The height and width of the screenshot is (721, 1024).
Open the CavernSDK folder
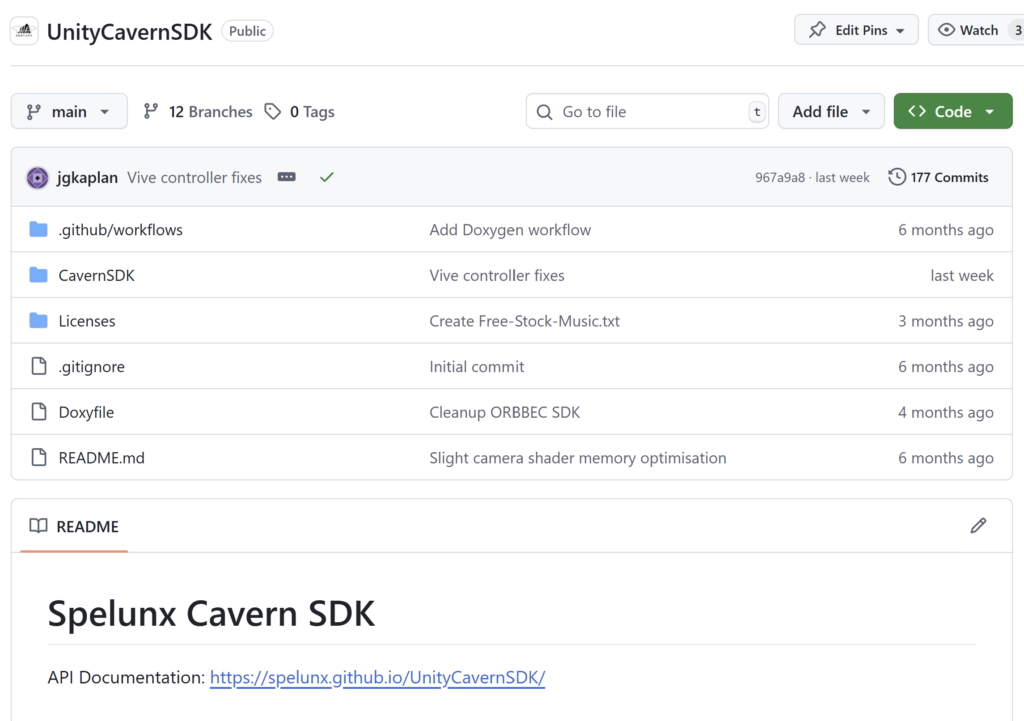coord(96,275)
